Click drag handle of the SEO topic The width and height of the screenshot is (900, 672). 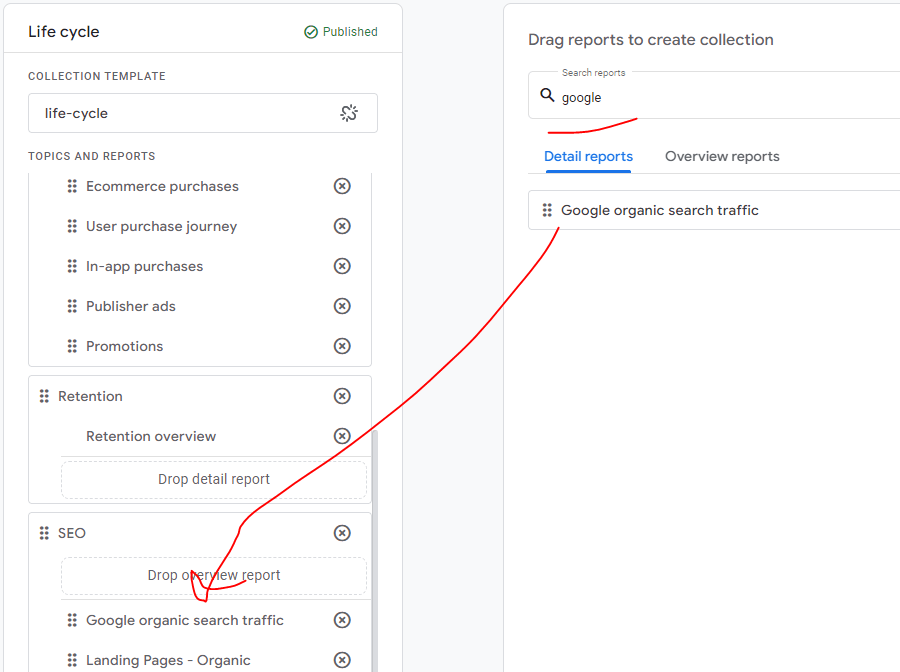click(44, 533)
